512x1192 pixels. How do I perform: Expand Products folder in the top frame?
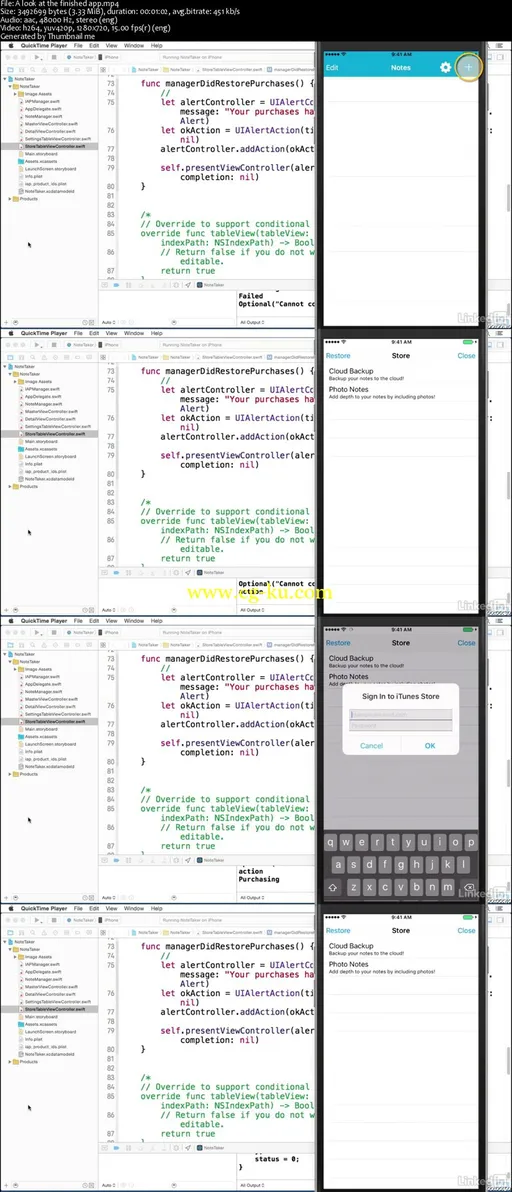click(x=11, y=198)
